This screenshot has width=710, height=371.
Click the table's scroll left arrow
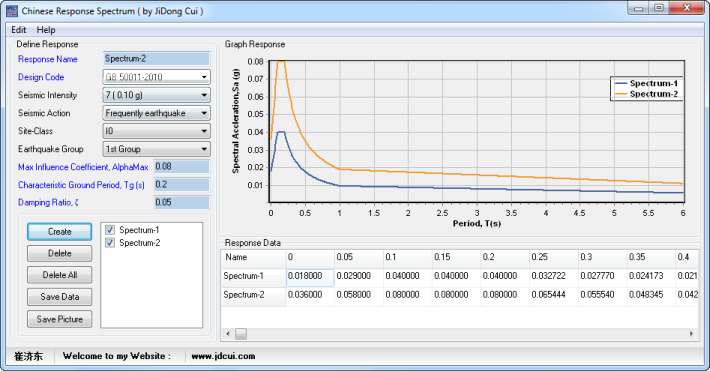pyautogui.click(x=228, y=334)
